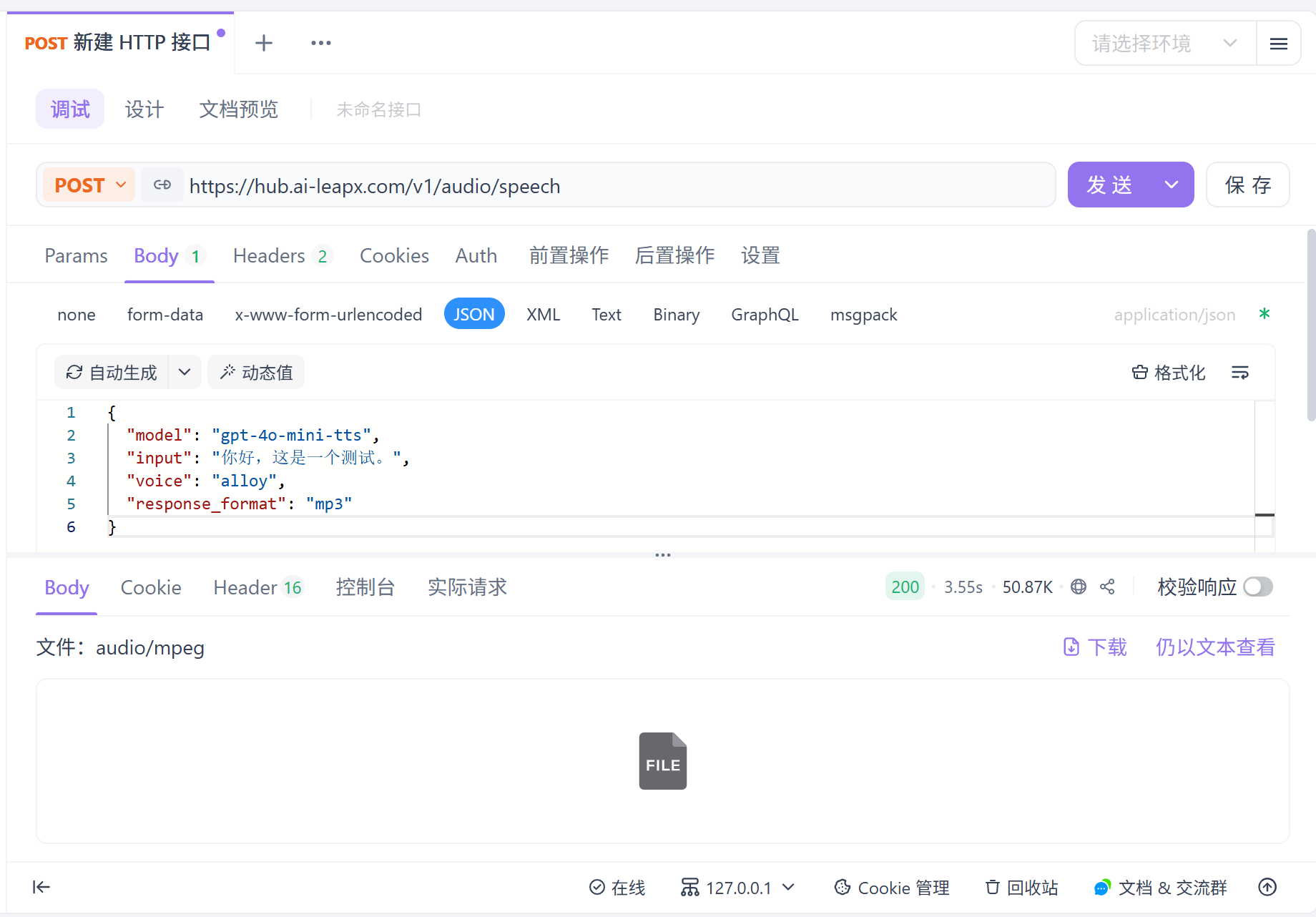Viewport: 1316px width, 917px height.
Task: Switch to the 文档预览 tab
Action: point(238,109)
